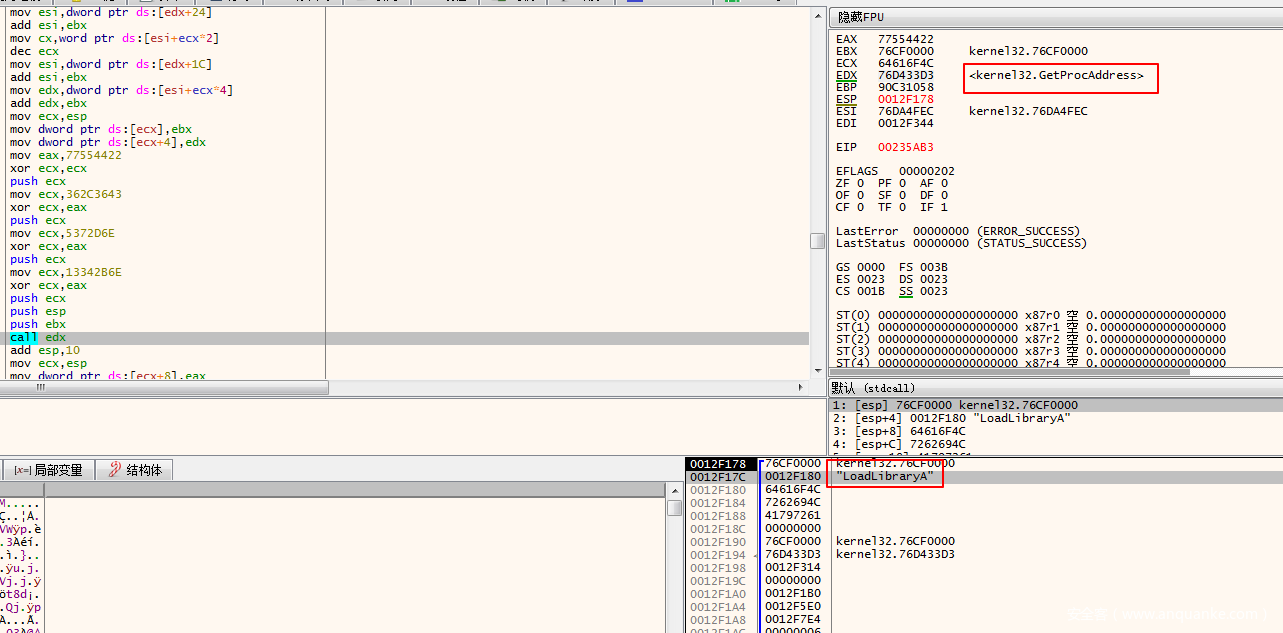Select the "mov eax,77554422" instruction line
The image size is (1283, 633).
point(65,156)
